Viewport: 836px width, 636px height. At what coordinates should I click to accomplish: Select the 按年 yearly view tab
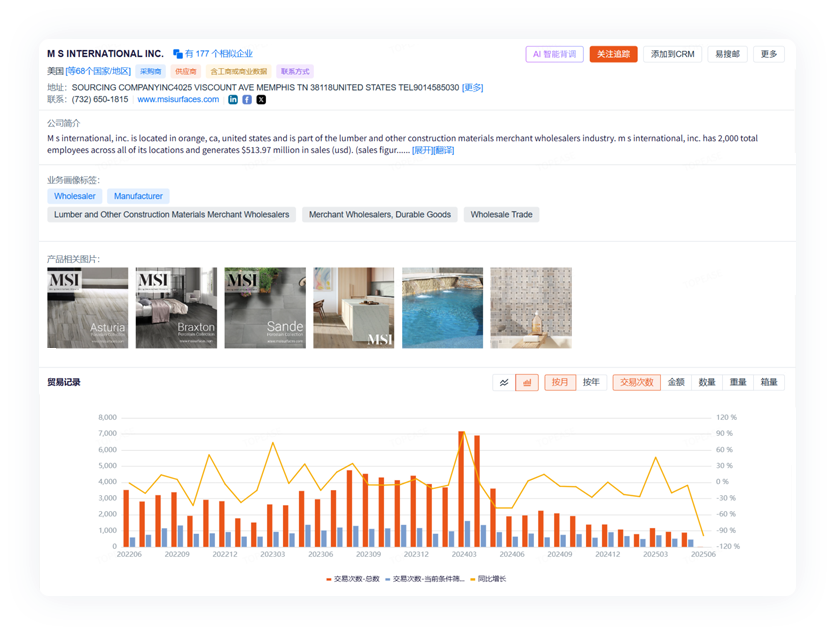591,382
